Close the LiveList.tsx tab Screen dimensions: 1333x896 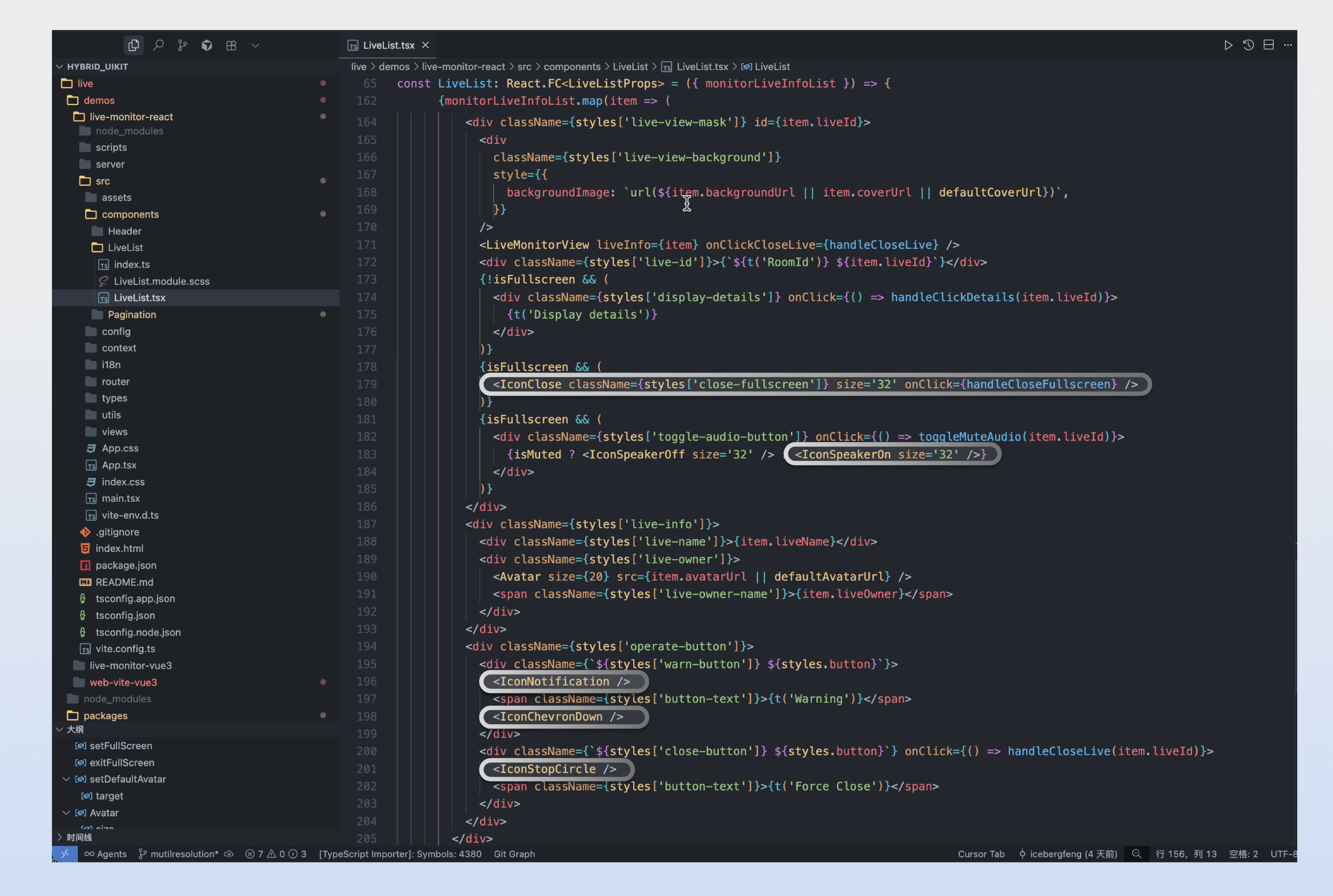pyautogui.click(x=426, y=45)
